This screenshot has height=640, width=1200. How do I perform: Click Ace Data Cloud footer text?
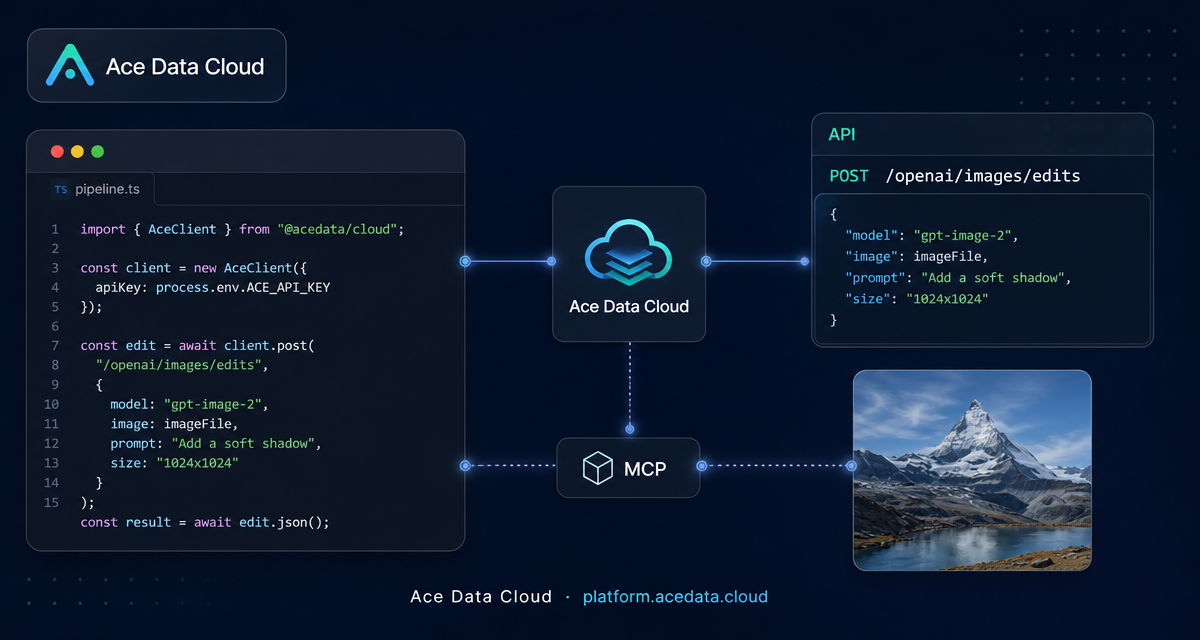point(481,597)
